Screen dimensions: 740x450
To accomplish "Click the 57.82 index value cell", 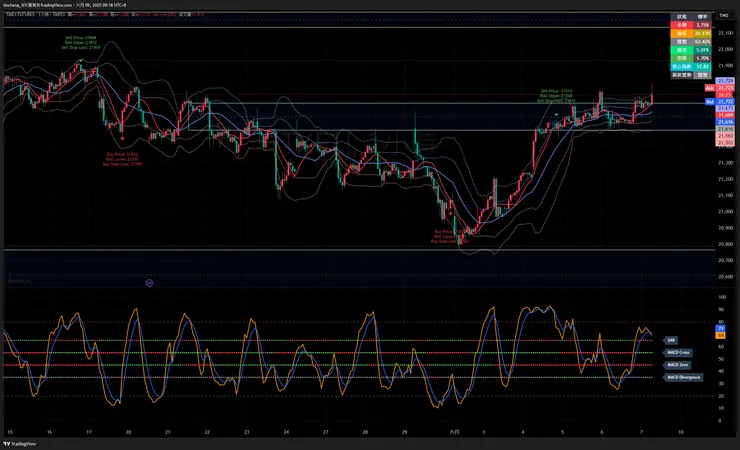I will coord(702,67).
